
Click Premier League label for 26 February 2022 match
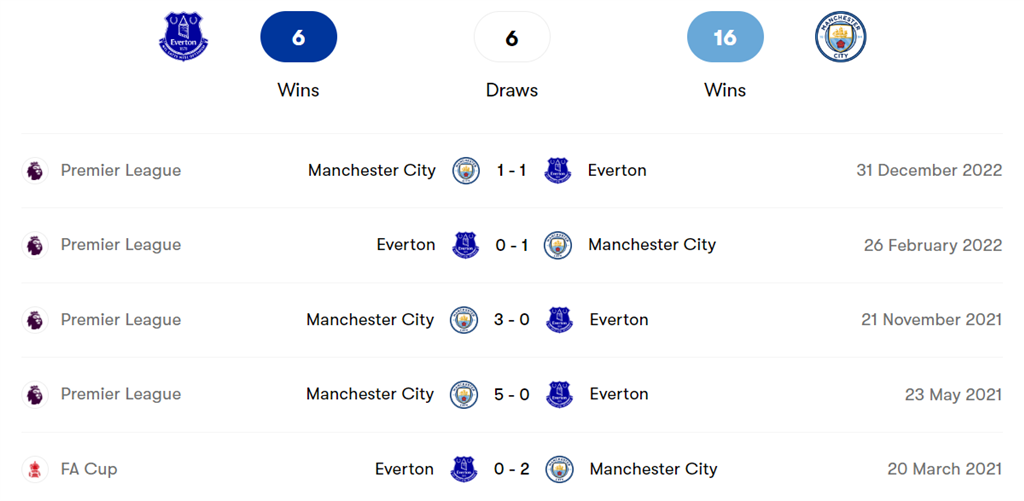coord(121,245)
